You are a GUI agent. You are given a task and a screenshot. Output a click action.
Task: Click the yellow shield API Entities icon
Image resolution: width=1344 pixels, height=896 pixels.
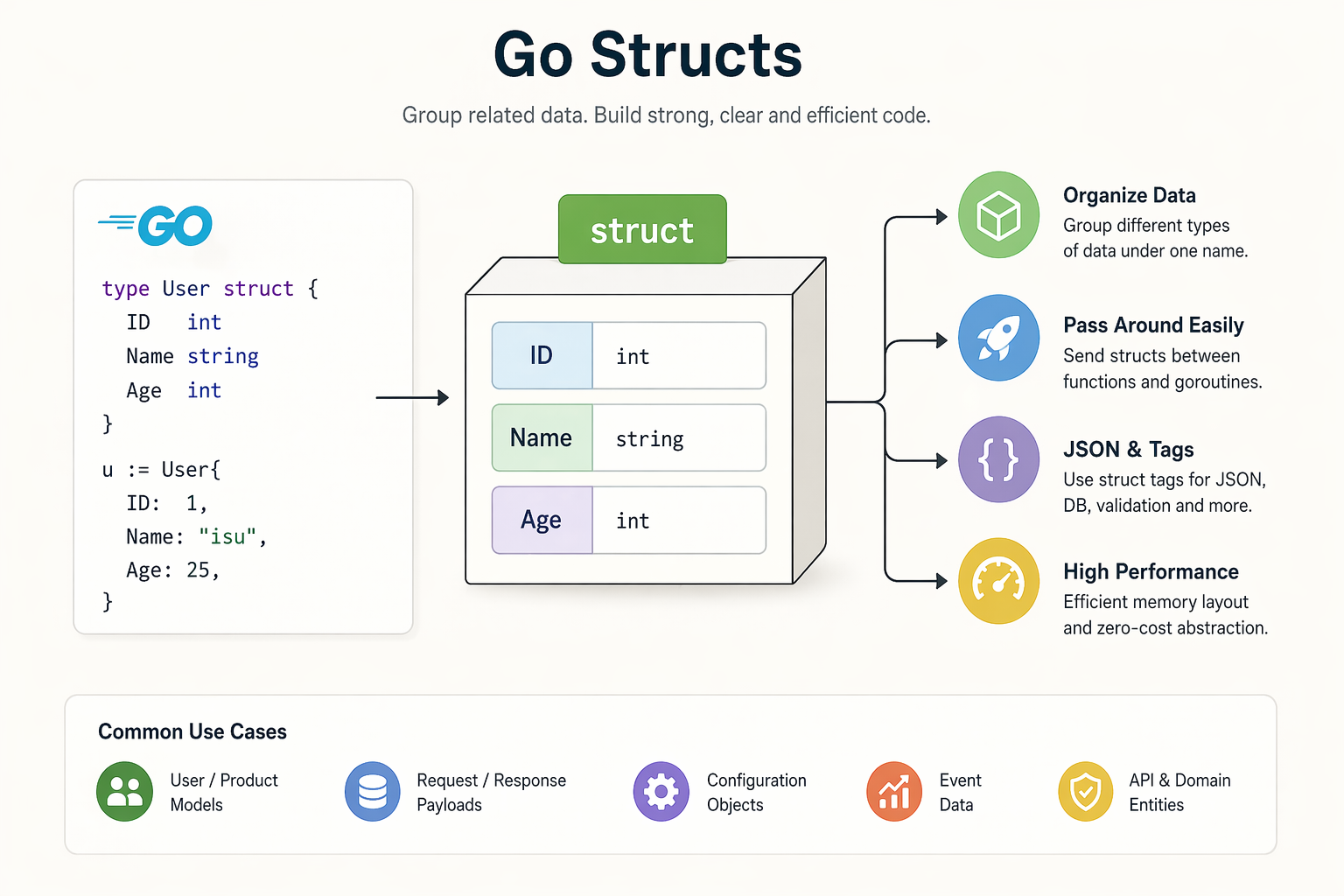click(1086, 791)
